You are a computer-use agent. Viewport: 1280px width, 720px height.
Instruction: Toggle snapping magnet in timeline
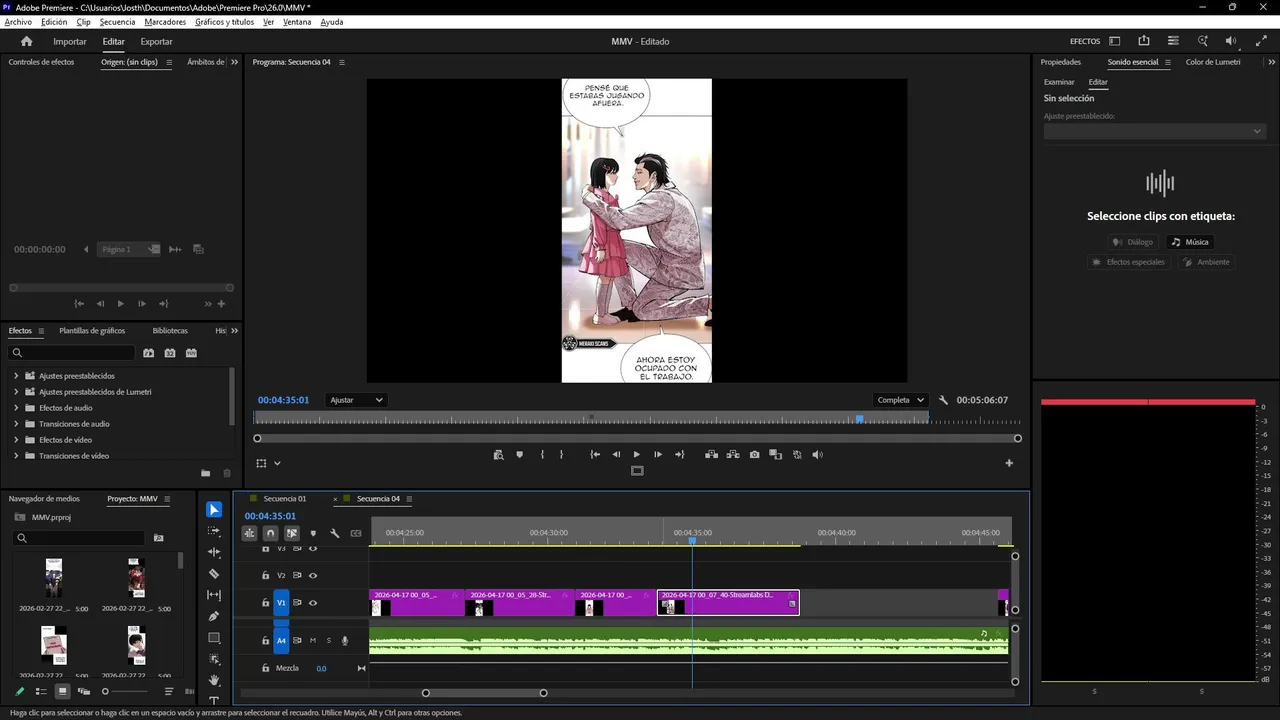pos(270,534)
